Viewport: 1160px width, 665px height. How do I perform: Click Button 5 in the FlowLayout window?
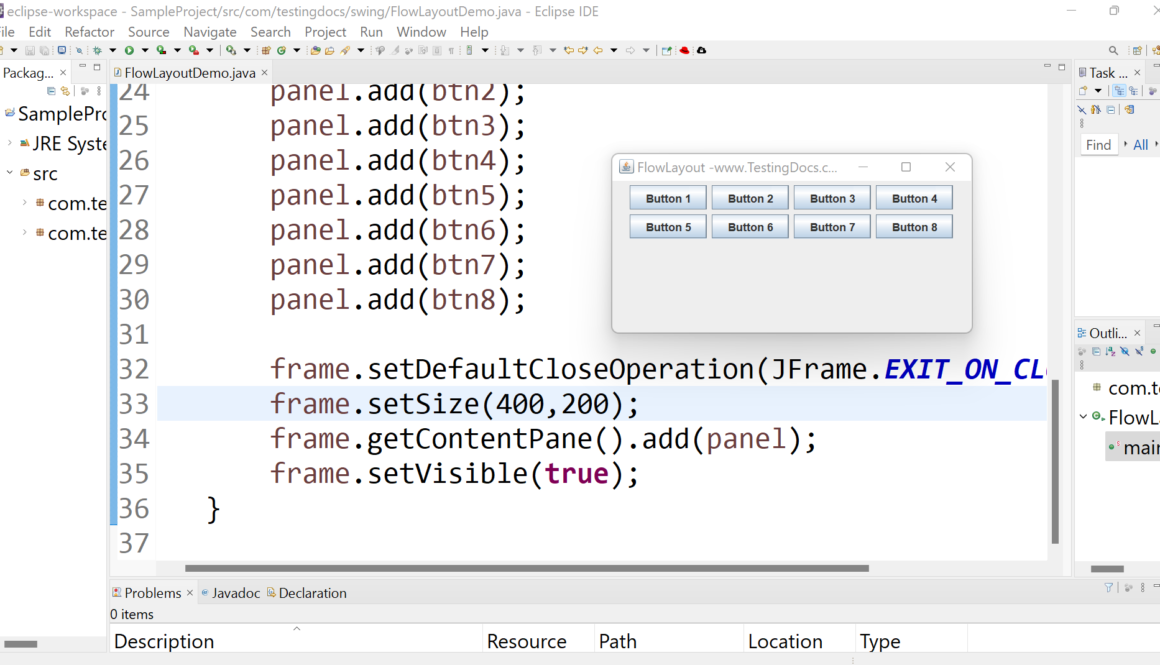667,226
